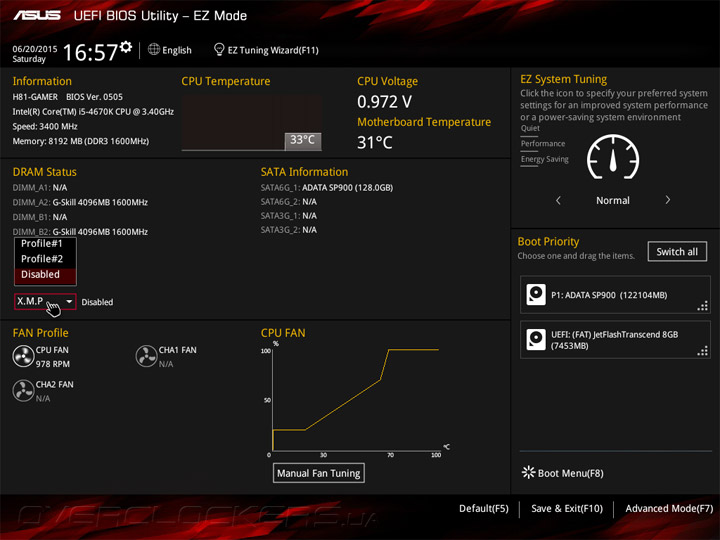This screenshot has width=720, height=540.
Task: Click the SATA6G_2 N/A row
Action: [289, 202]
